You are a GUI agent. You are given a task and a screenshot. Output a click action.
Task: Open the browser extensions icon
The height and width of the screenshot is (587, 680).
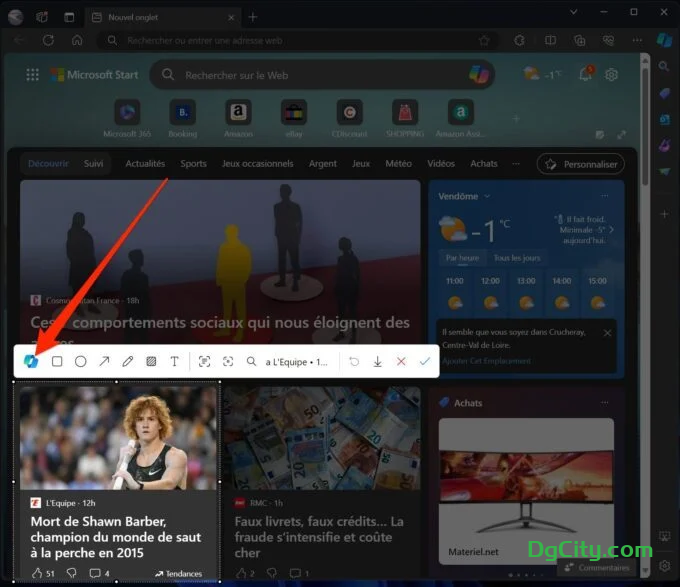519,41
